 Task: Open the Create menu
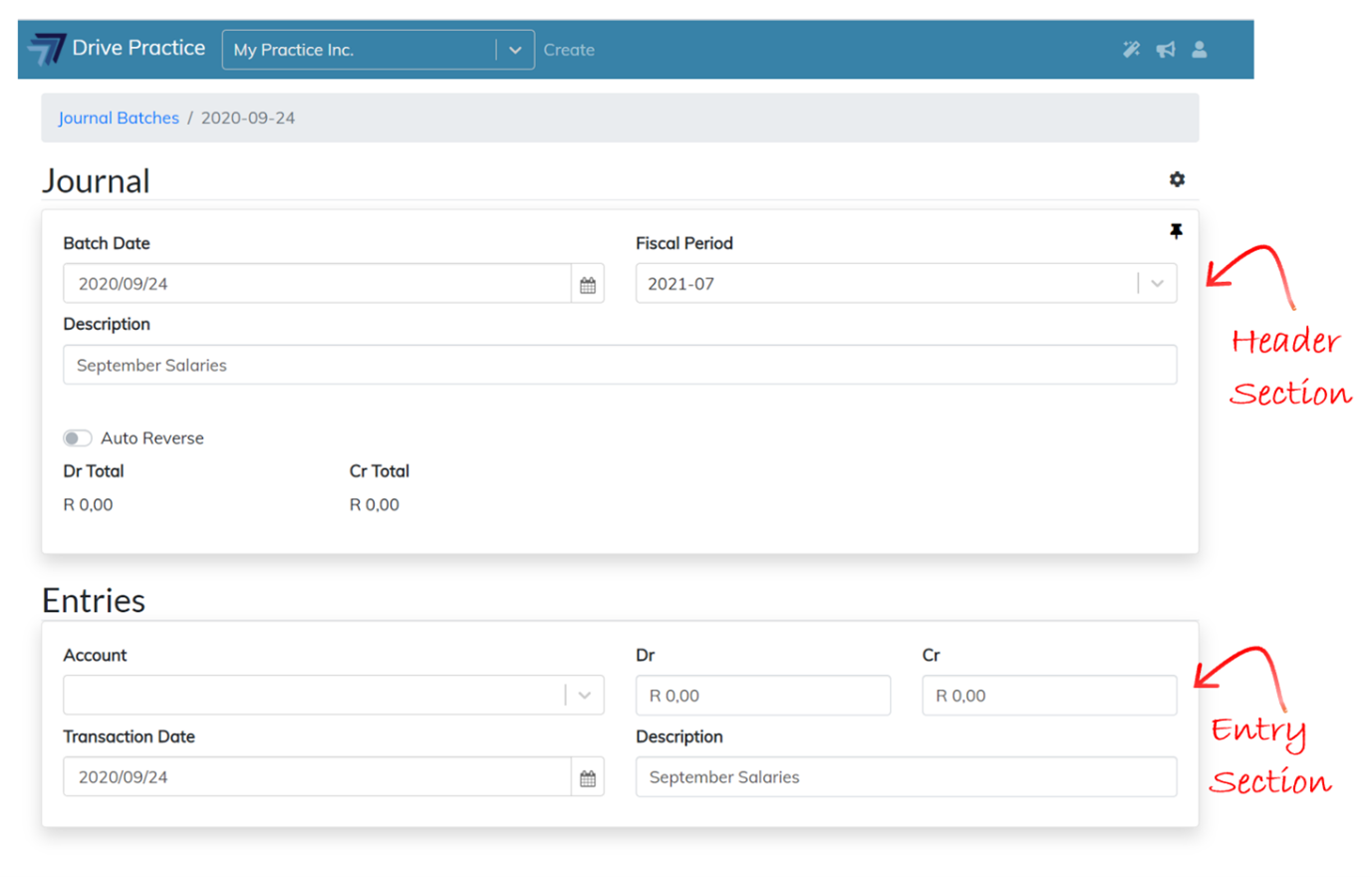tap(569, 50)
